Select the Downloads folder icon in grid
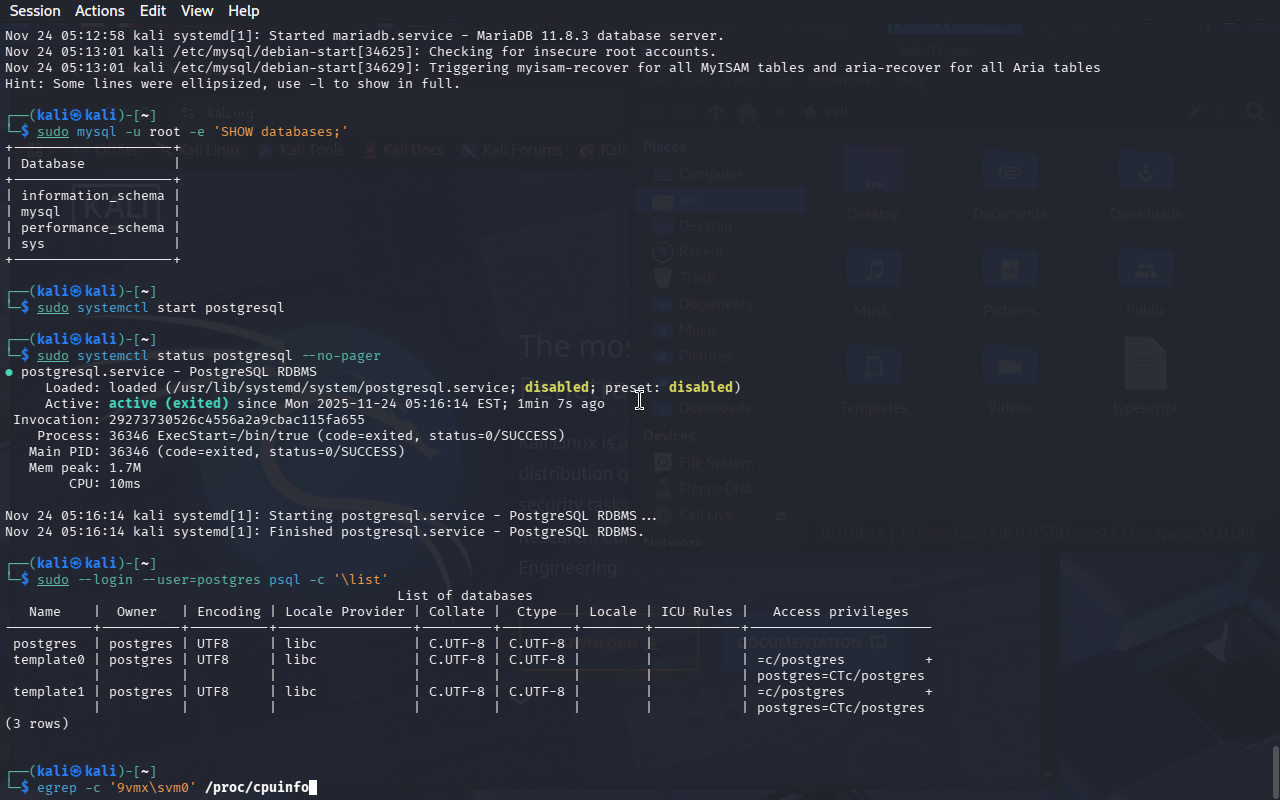This screenshot has width=1280, height=800. coord(1145,174)
